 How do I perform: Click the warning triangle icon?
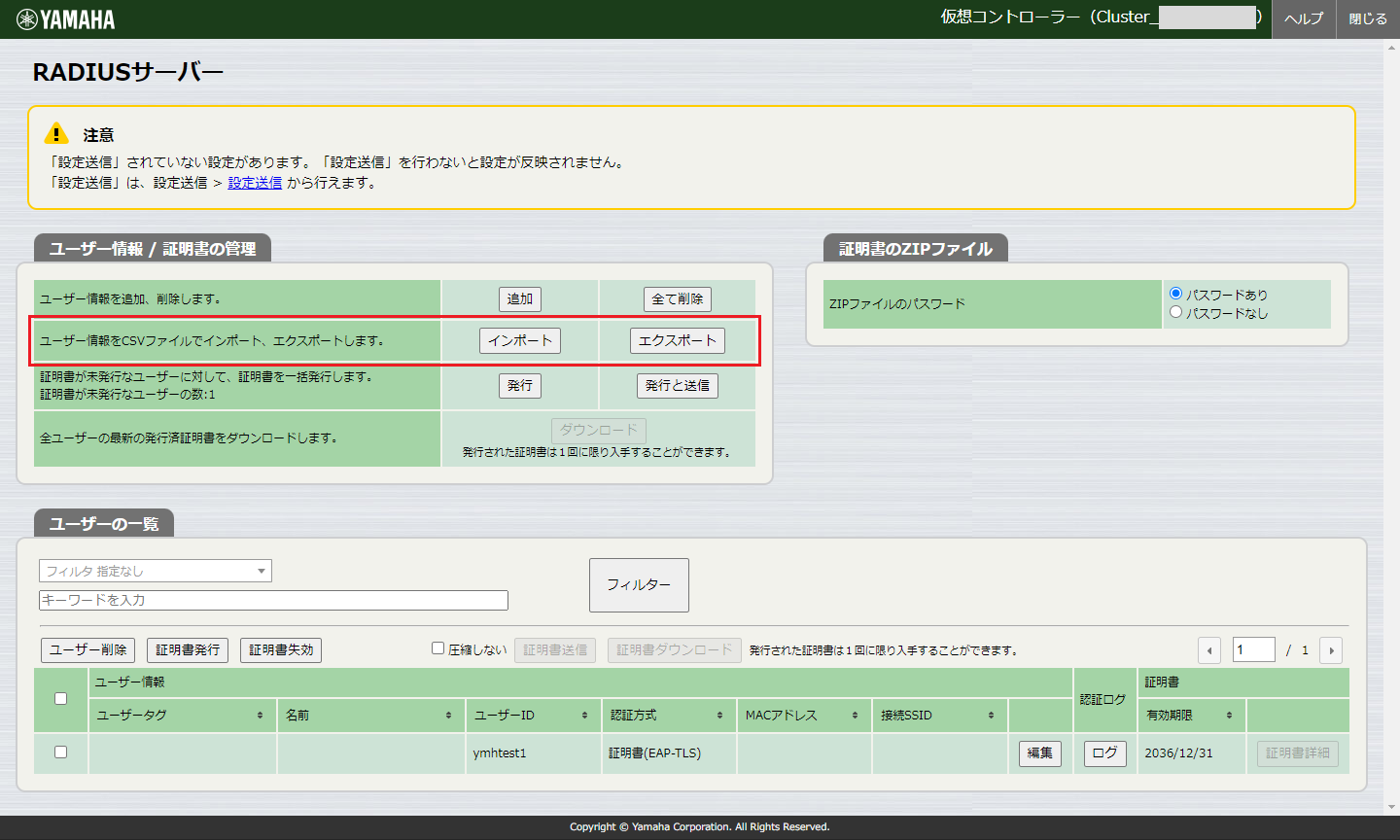click(x=55, y=133)
